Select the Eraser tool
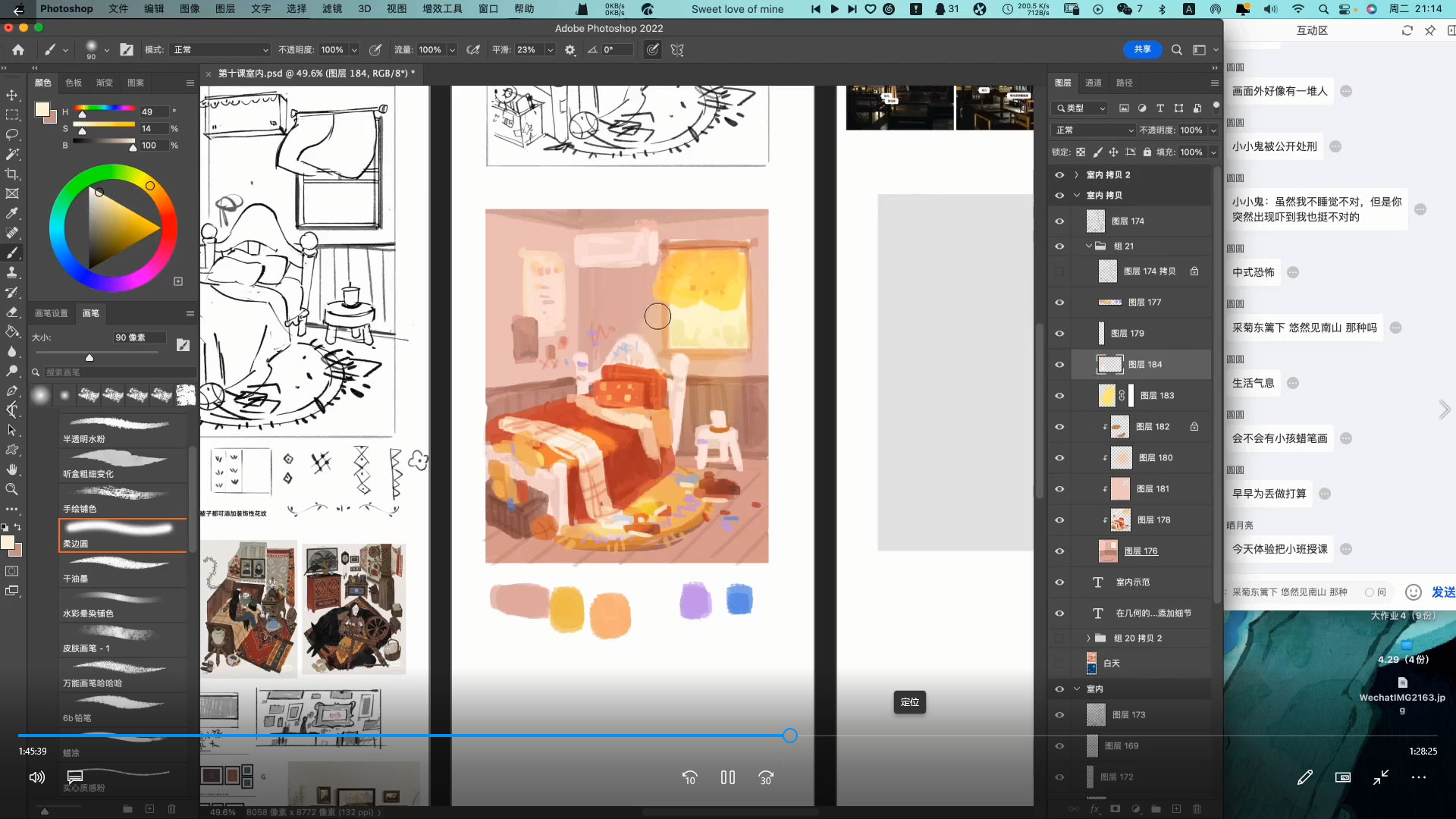The image size is (1456, 819). (x=12, y=312)
